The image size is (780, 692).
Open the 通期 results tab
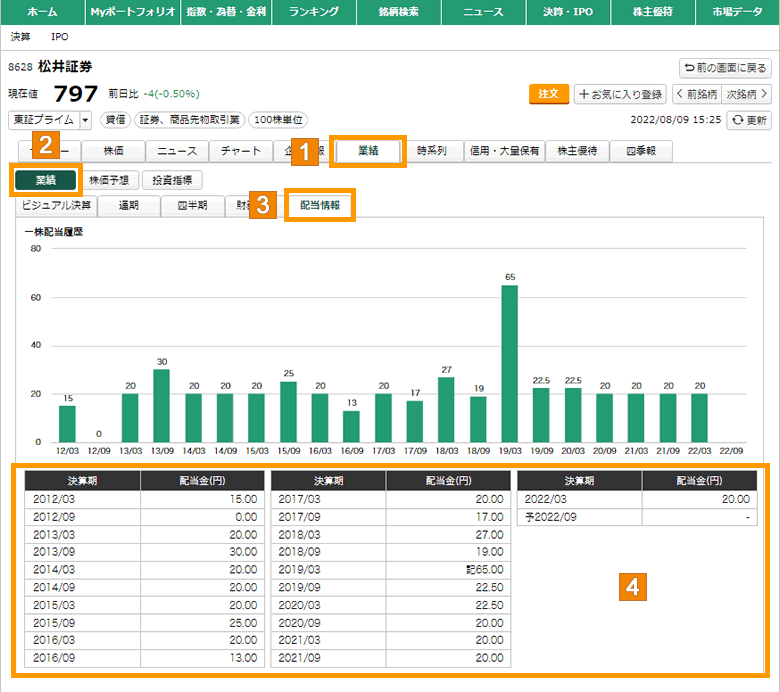tap(129, 205)
